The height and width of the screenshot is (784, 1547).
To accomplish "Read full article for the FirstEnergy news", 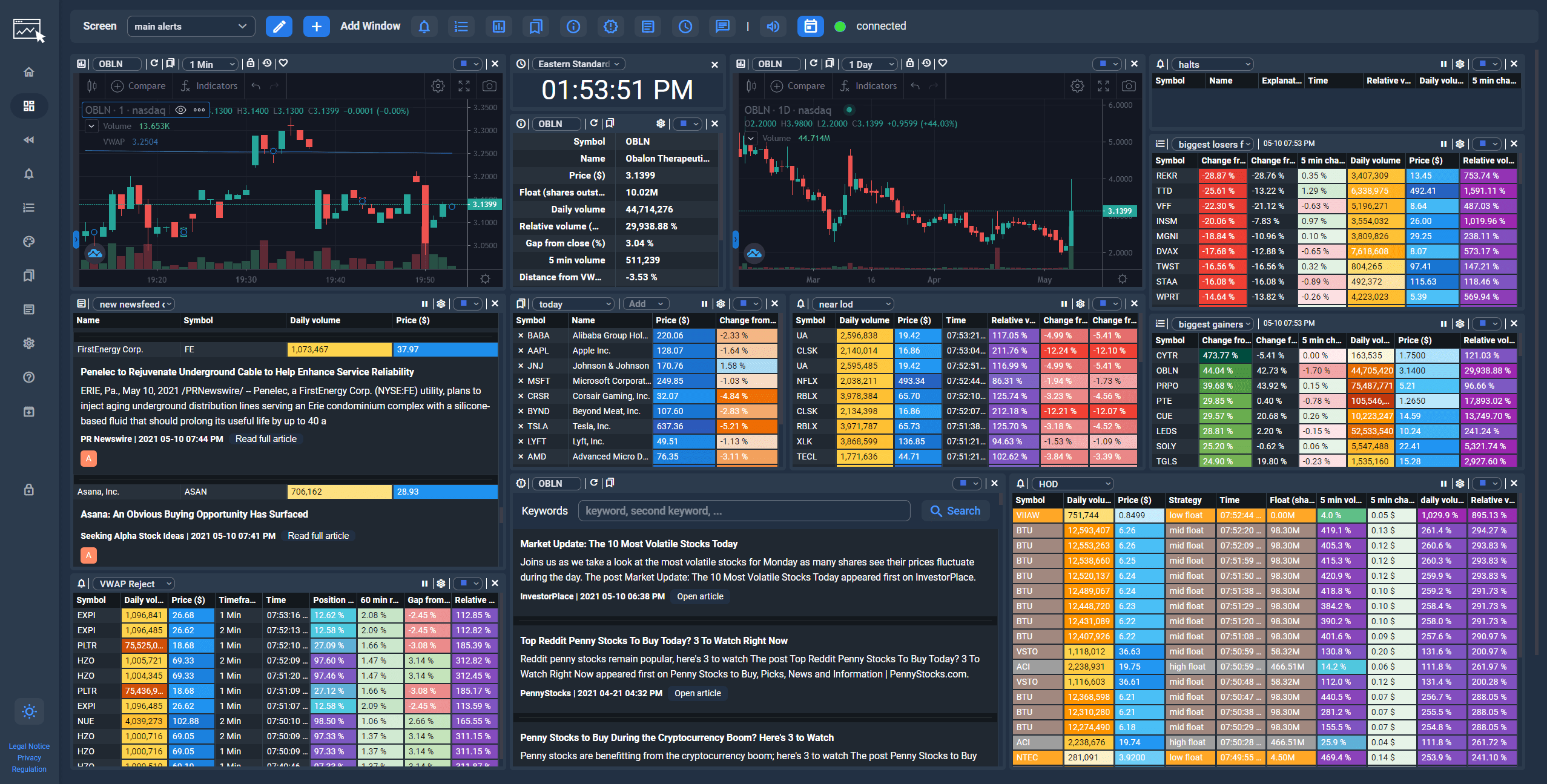I will pyautogui.click(x=266, y=438).
